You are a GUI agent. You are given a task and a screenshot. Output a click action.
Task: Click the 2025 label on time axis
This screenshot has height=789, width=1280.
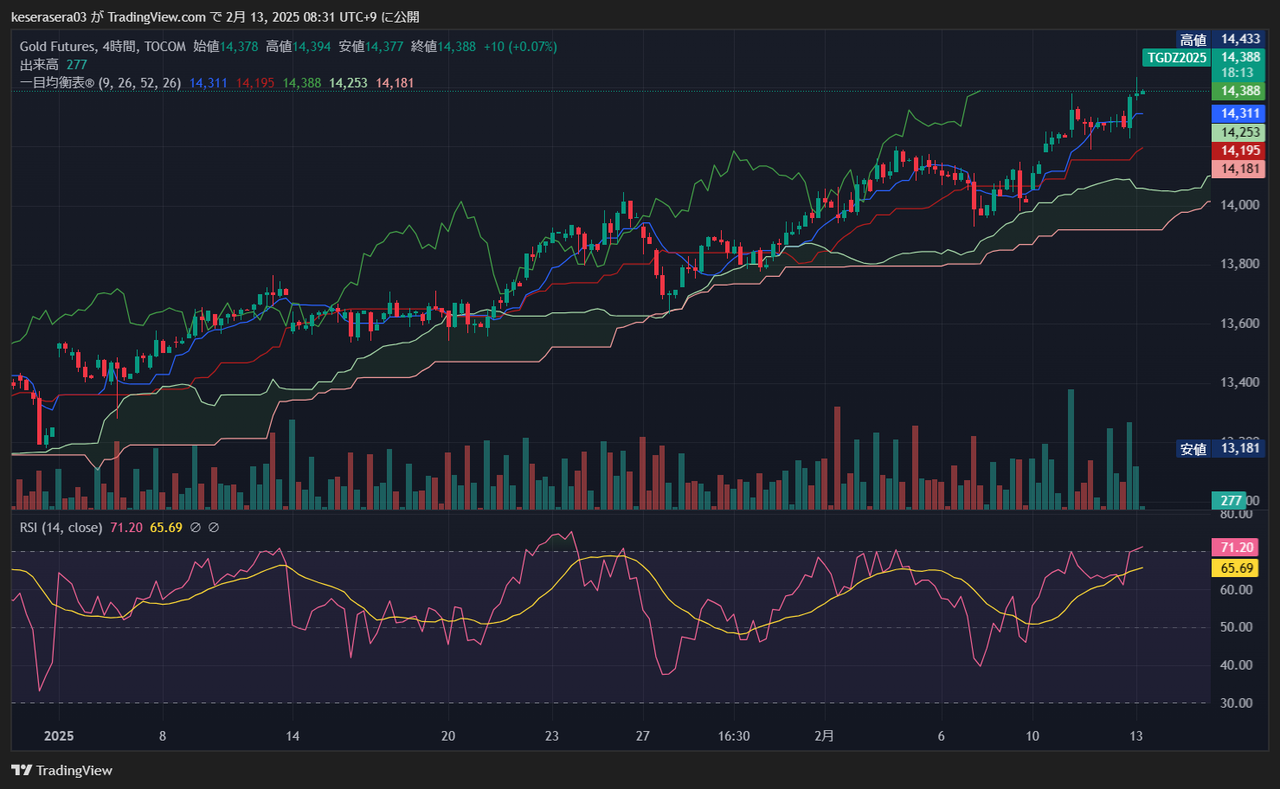59,736
